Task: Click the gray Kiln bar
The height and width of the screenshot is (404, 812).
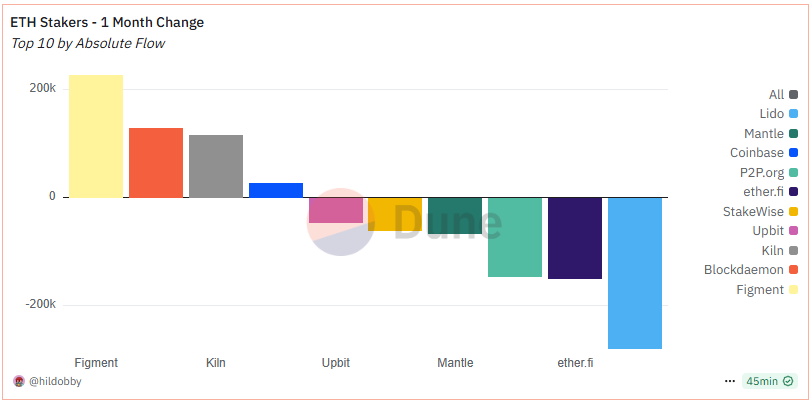Action: 216,166
